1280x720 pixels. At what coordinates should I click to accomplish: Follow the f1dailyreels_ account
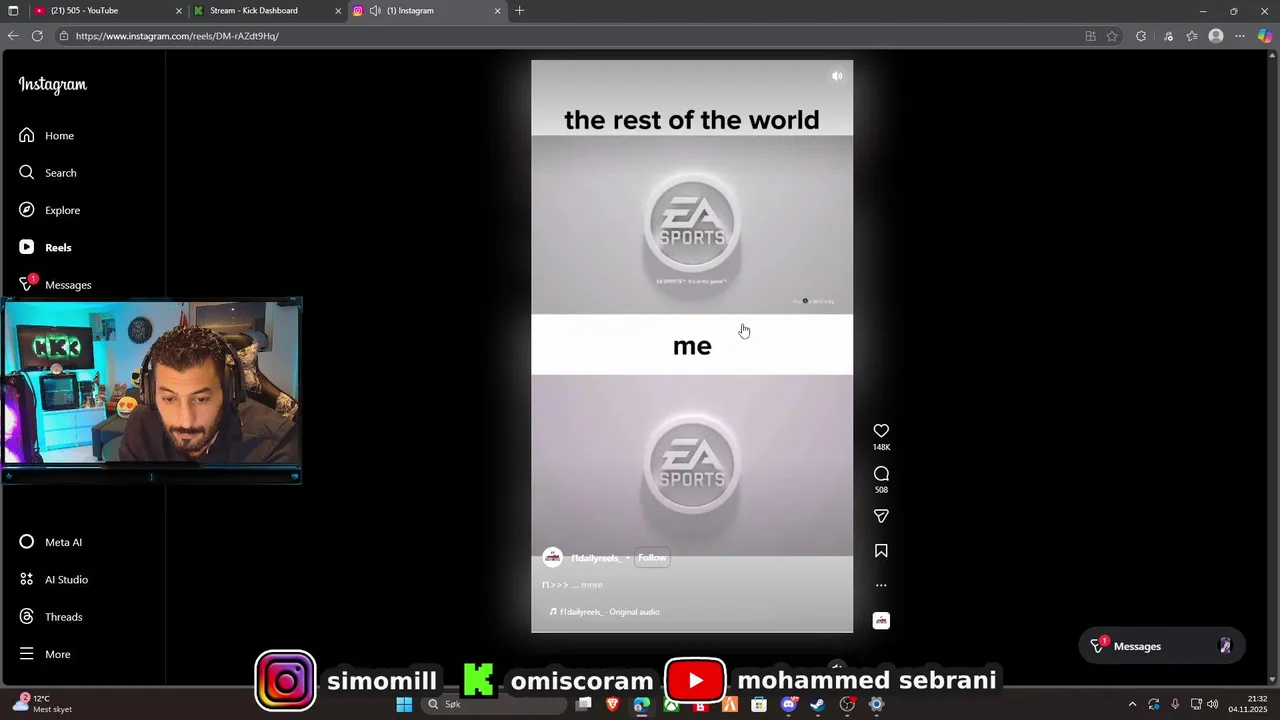tap(652, 558)
